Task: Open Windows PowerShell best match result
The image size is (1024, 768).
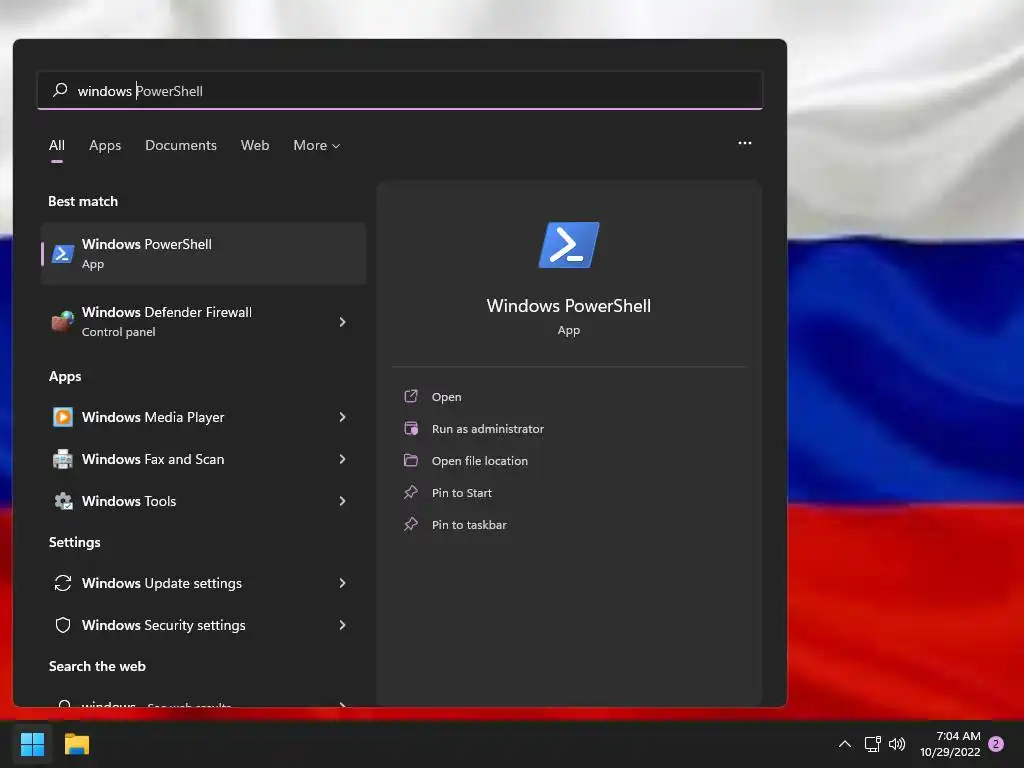Action: tap(203, 253)
